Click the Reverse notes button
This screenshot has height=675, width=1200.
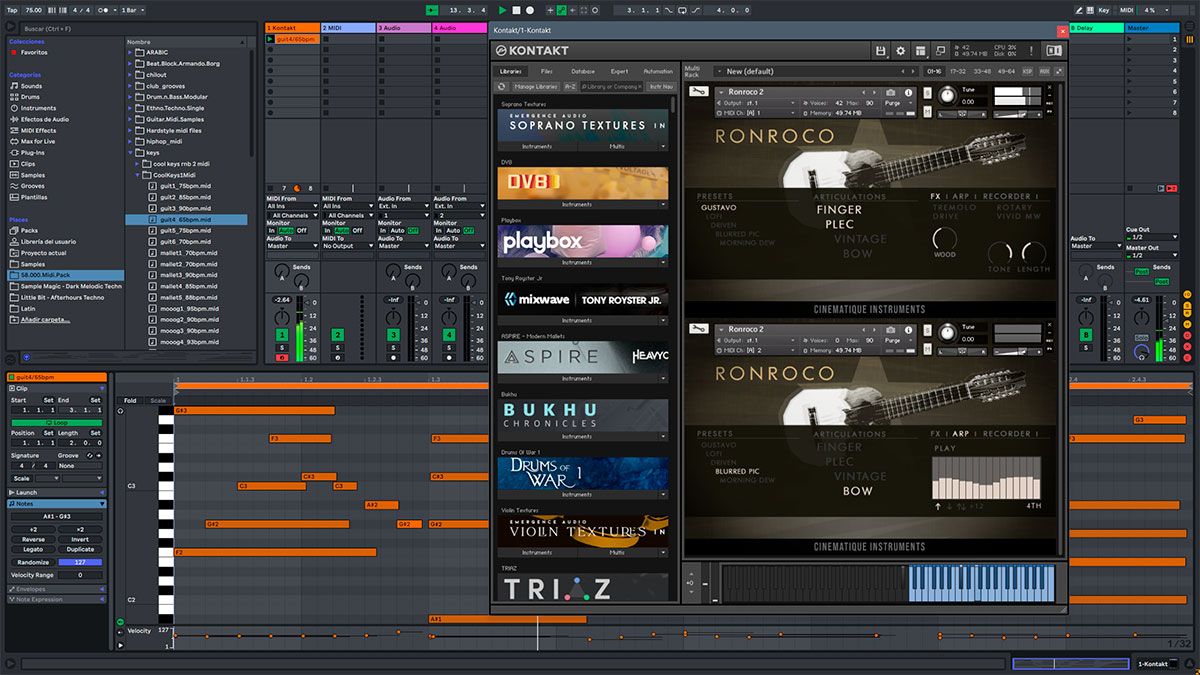pyautogui.click(x=33, y=539)
